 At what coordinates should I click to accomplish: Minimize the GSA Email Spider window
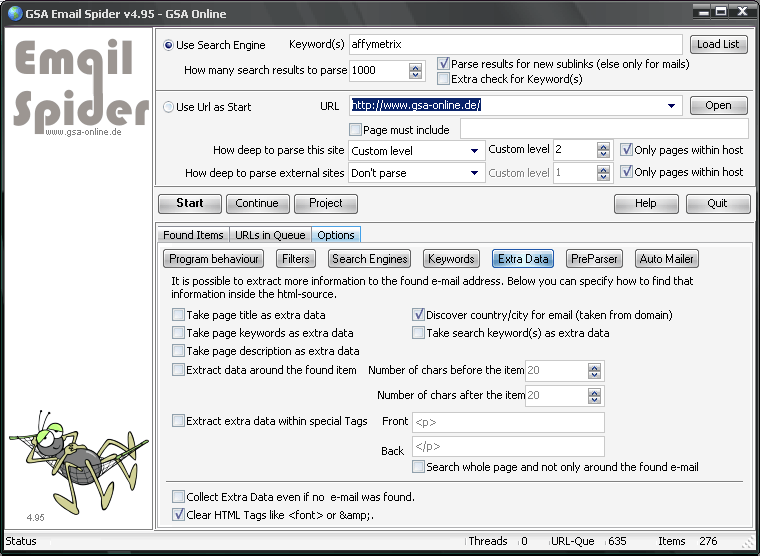tap(704, 12)
